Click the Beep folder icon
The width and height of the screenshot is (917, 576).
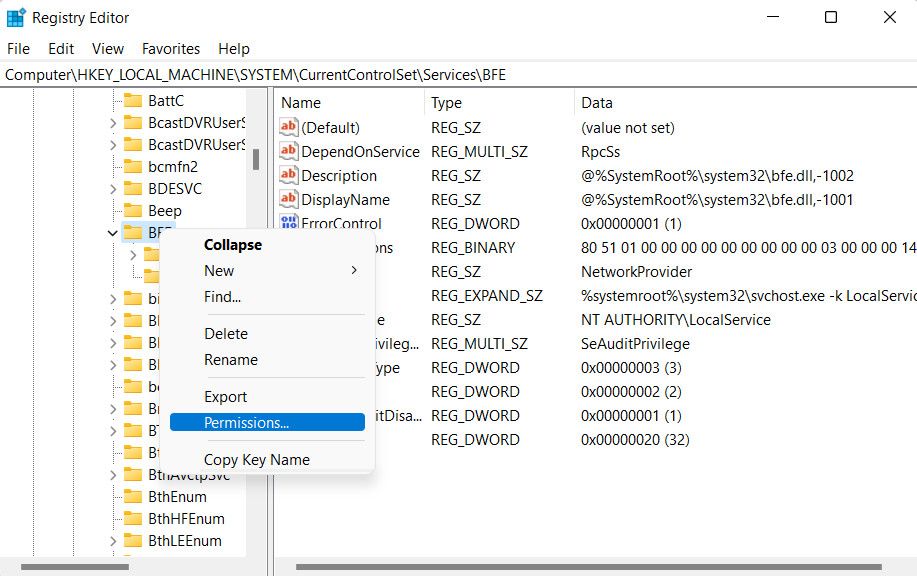[x=133, y=211]
